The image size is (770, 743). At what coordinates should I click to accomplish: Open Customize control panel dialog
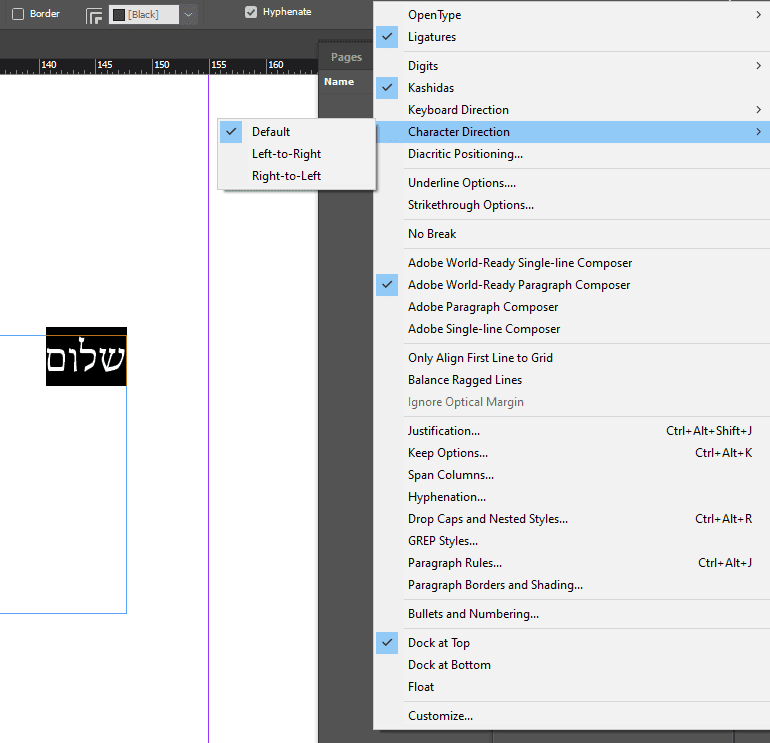click(572, 716)
